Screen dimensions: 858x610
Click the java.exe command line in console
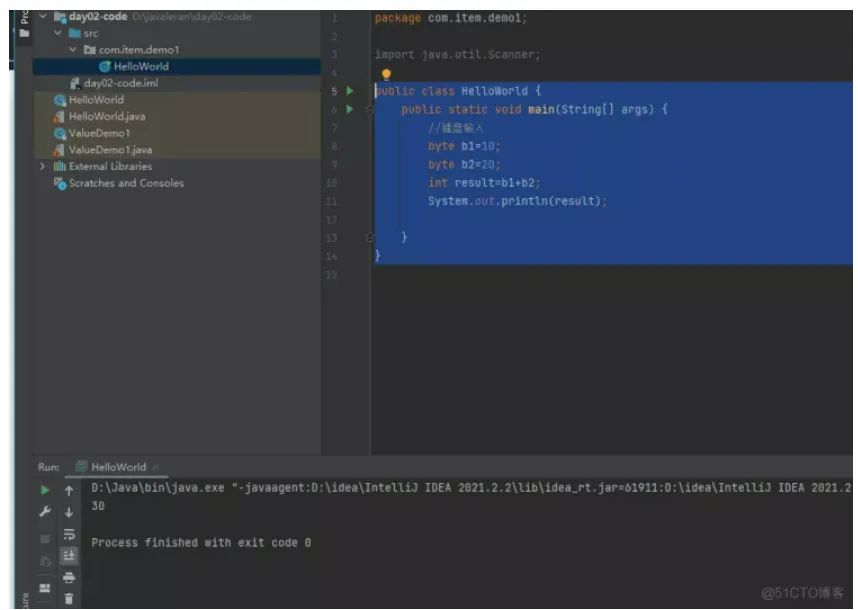471,487
